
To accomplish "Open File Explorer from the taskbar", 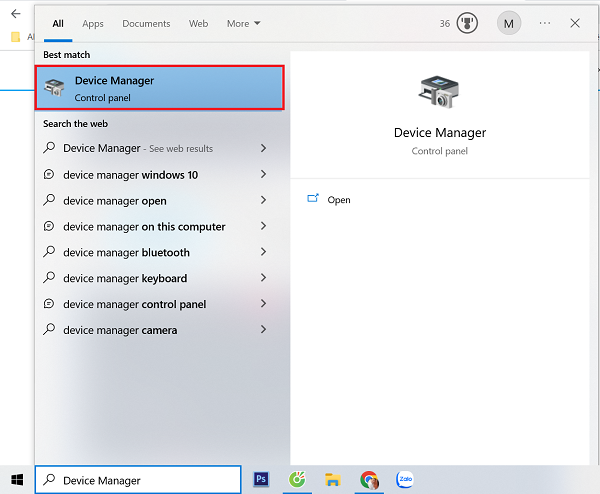I will [332, 480].
